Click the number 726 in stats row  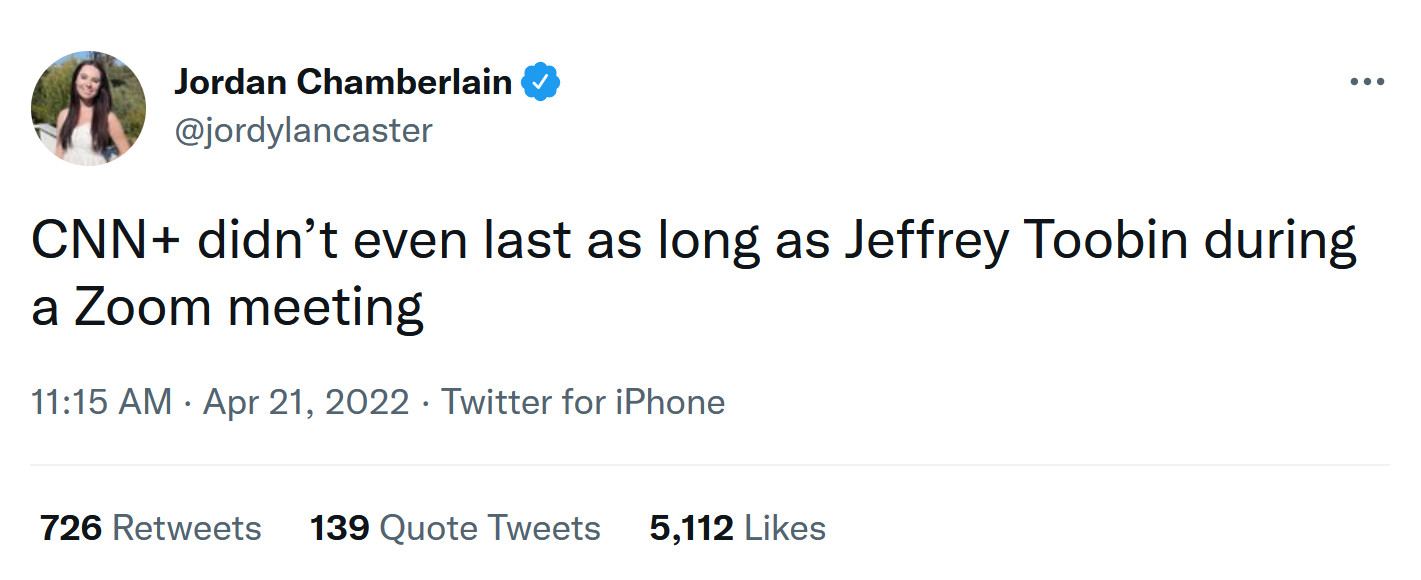coord(71,528)
